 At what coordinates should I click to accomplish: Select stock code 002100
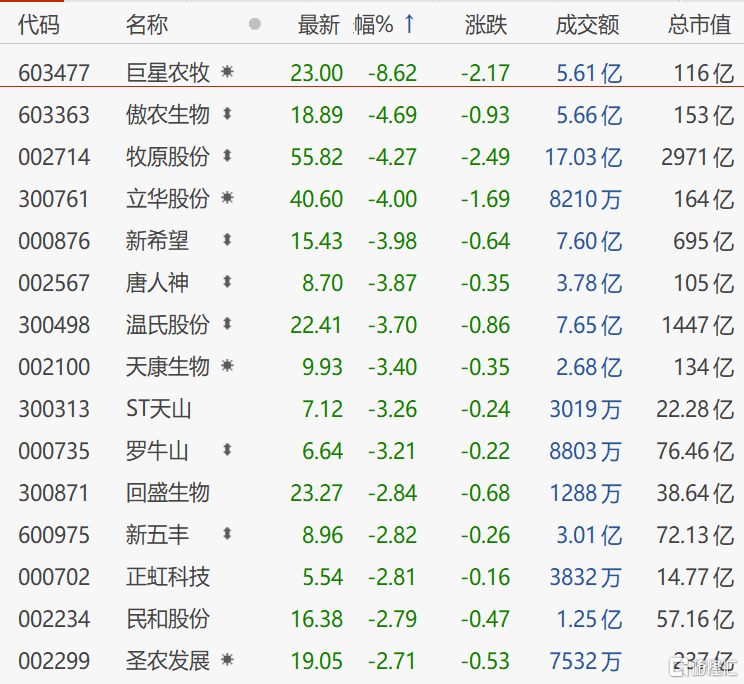coord(54,367)
